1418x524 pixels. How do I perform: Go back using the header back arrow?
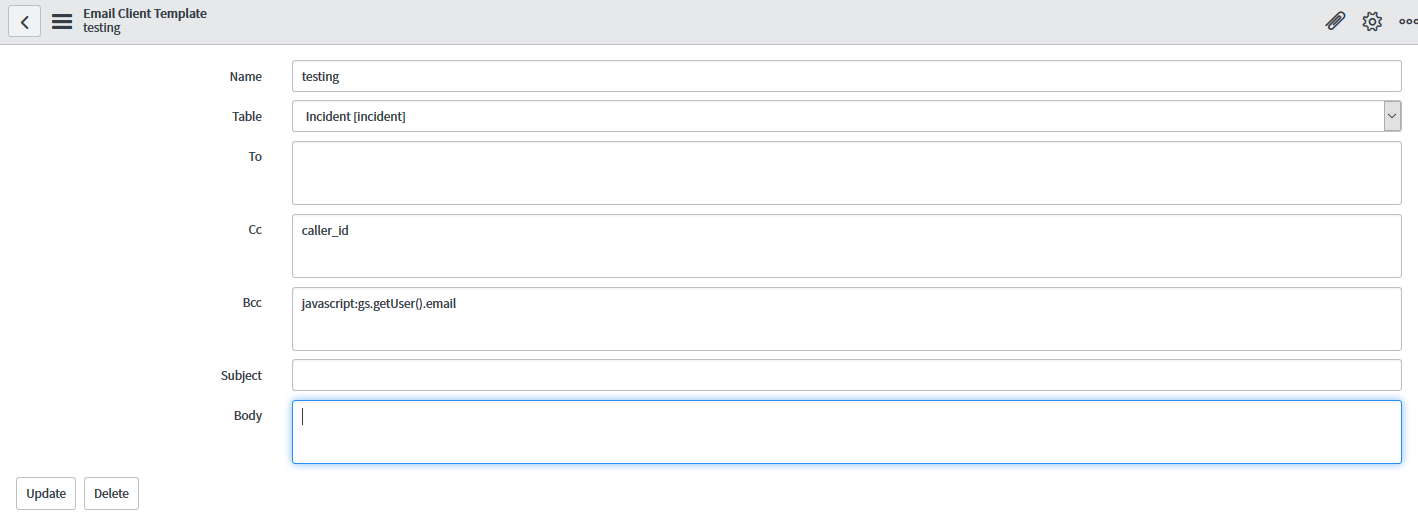tap(25, 21)
